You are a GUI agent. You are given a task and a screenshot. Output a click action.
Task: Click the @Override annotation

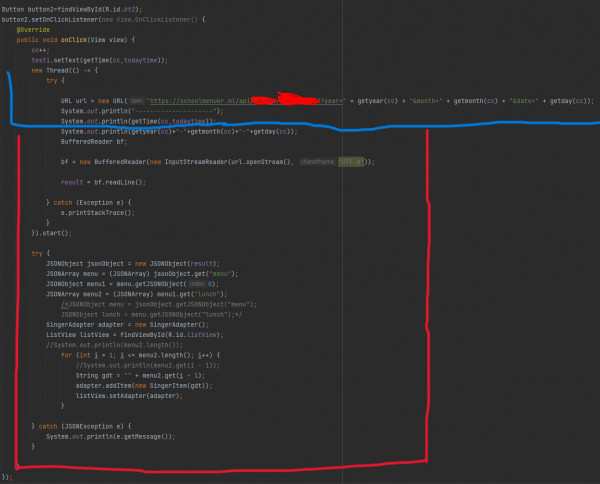pos(33,30)
